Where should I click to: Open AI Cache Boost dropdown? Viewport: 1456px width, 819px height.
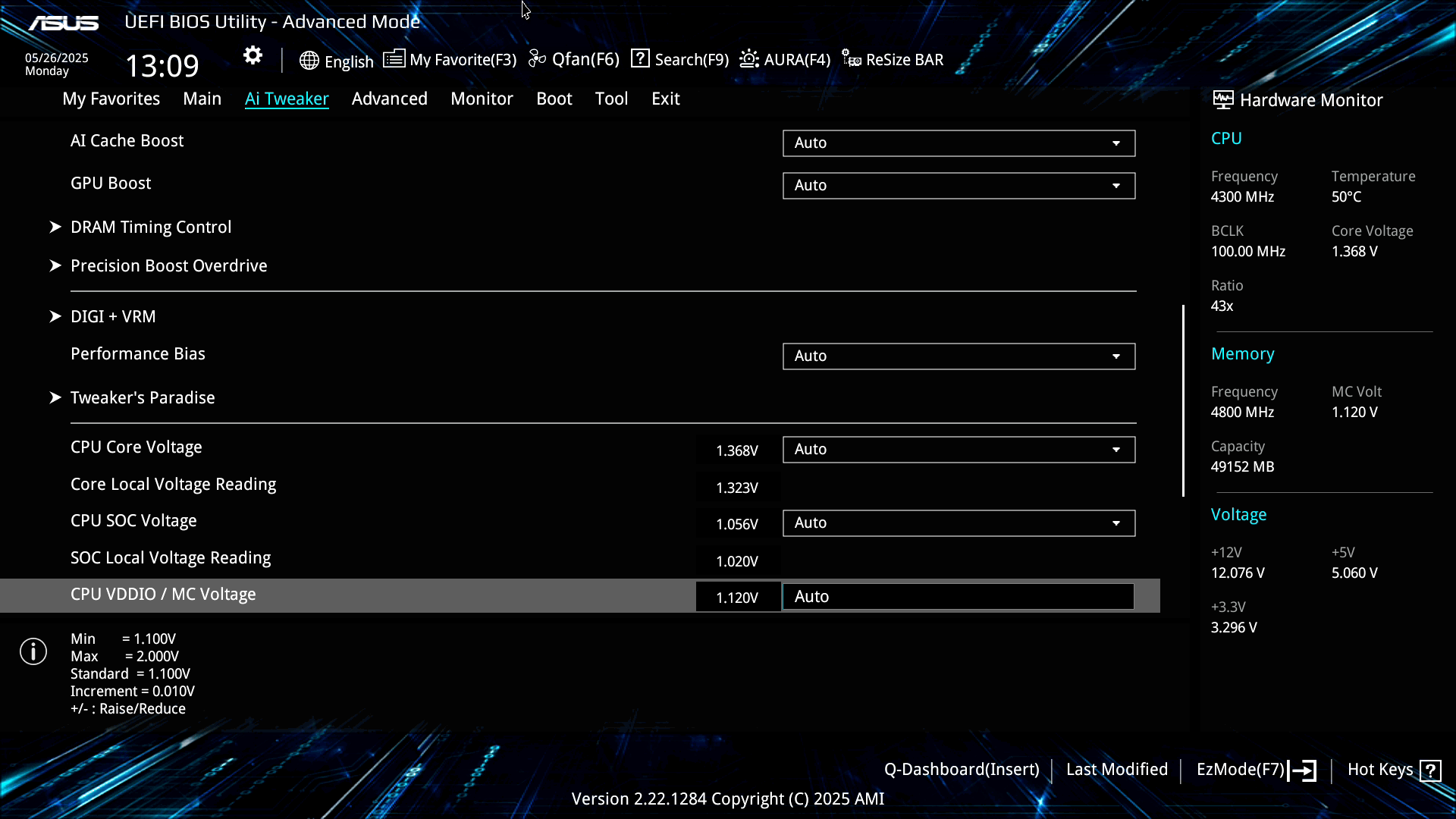(x=959, y=143)
